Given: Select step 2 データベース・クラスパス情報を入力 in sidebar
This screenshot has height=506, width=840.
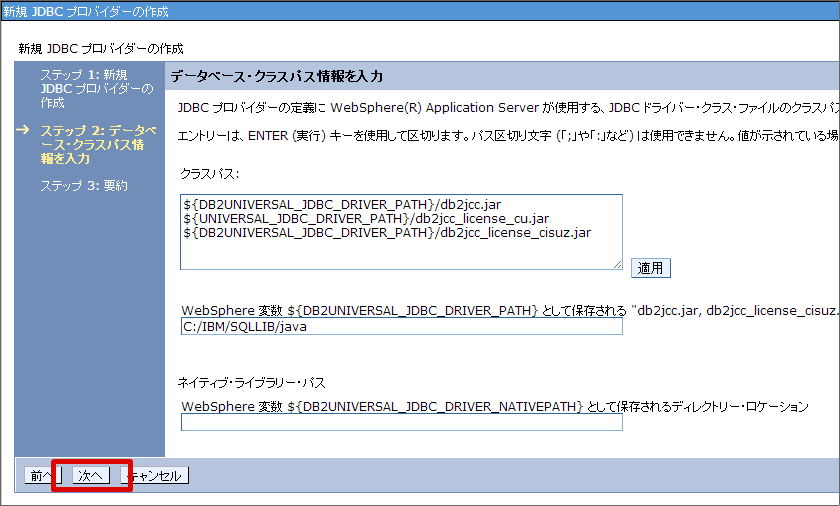Looking at the screenshot, I should [99, 145].
